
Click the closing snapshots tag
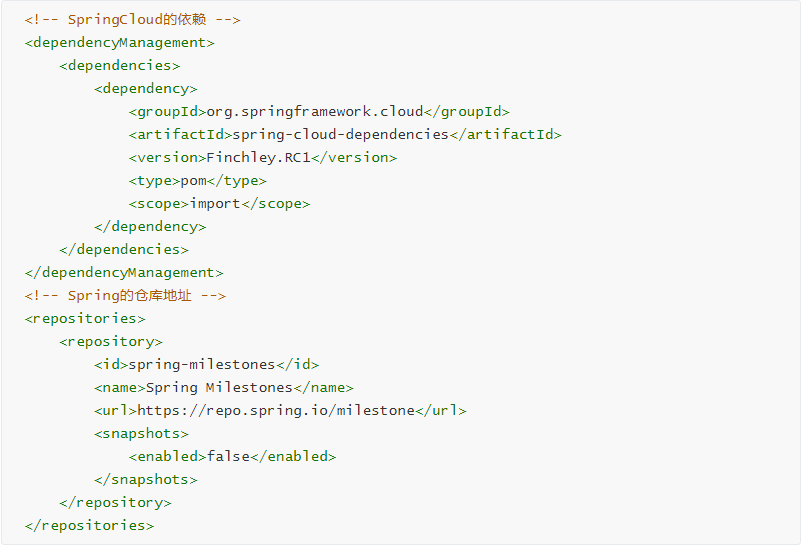tap(146, 479)
